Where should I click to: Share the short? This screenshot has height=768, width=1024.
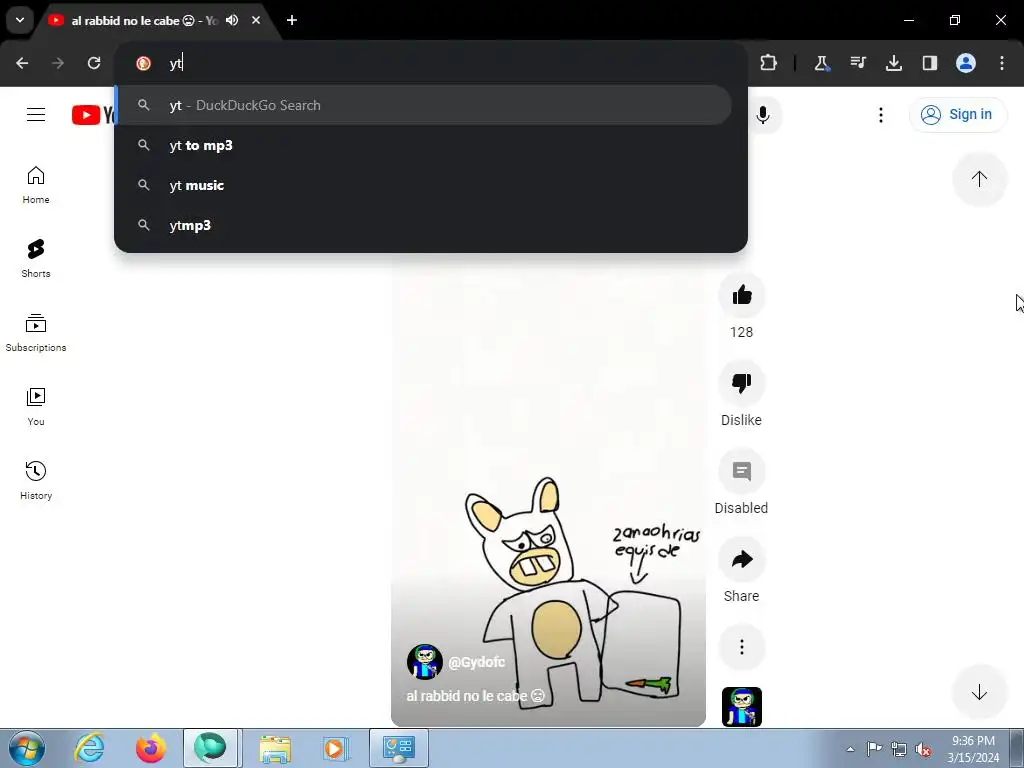point(741,559)
